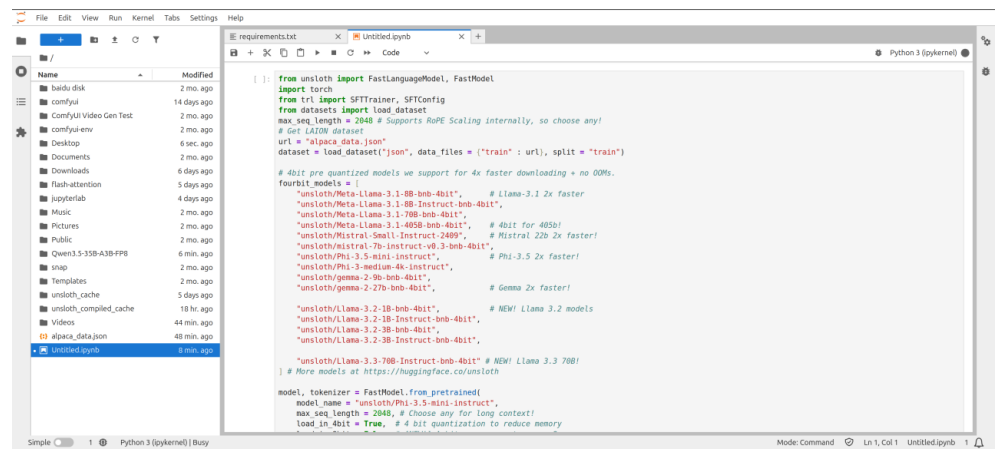Select the Downloads folder
Viewport: 1008px width, 460px height.
click(x=125, y=170)
